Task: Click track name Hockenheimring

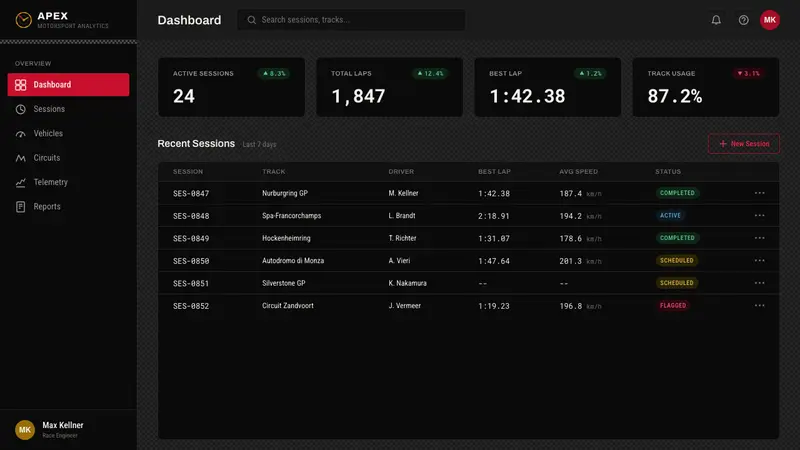Action: point(286,238)
